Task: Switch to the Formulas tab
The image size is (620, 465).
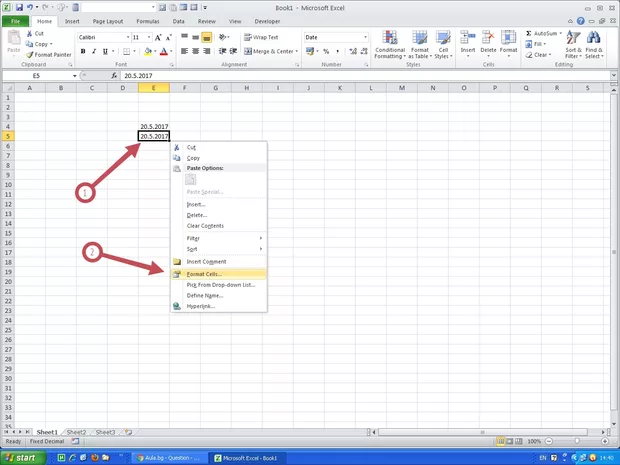Action: point(147,21)
